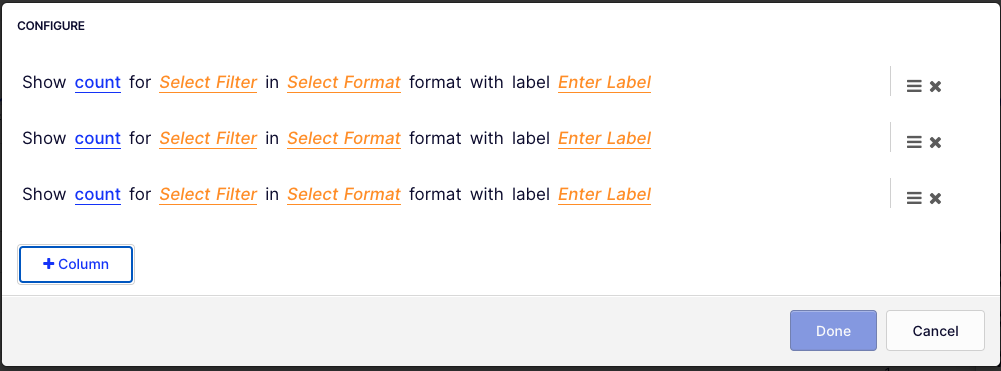This screenshot has width=1001, height=371.
Task: Click Enter Label field in second row
Action: pyautogui.click(x=605, y=139)
